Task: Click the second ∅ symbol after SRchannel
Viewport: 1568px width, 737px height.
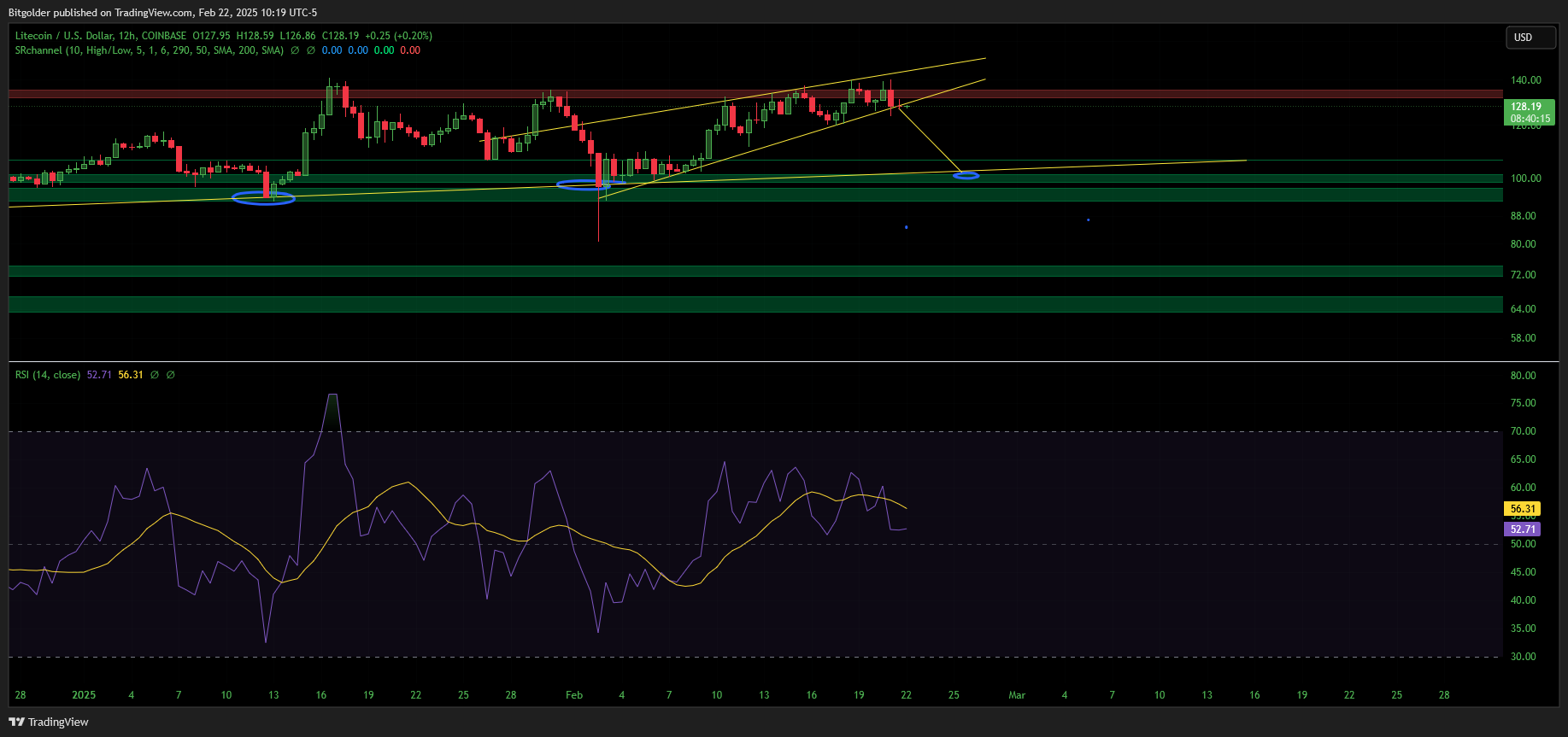Action: 310,50
